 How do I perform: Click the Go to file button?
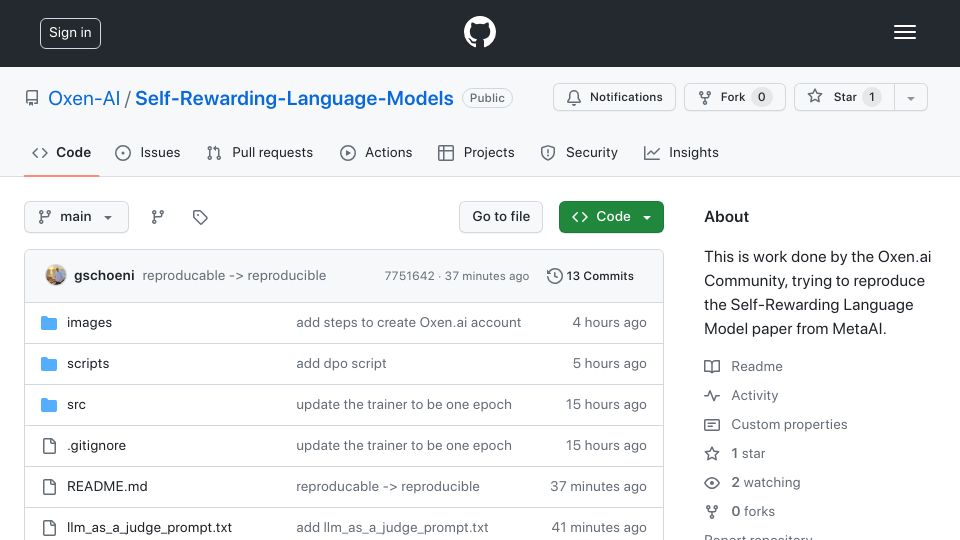point(501,217)
